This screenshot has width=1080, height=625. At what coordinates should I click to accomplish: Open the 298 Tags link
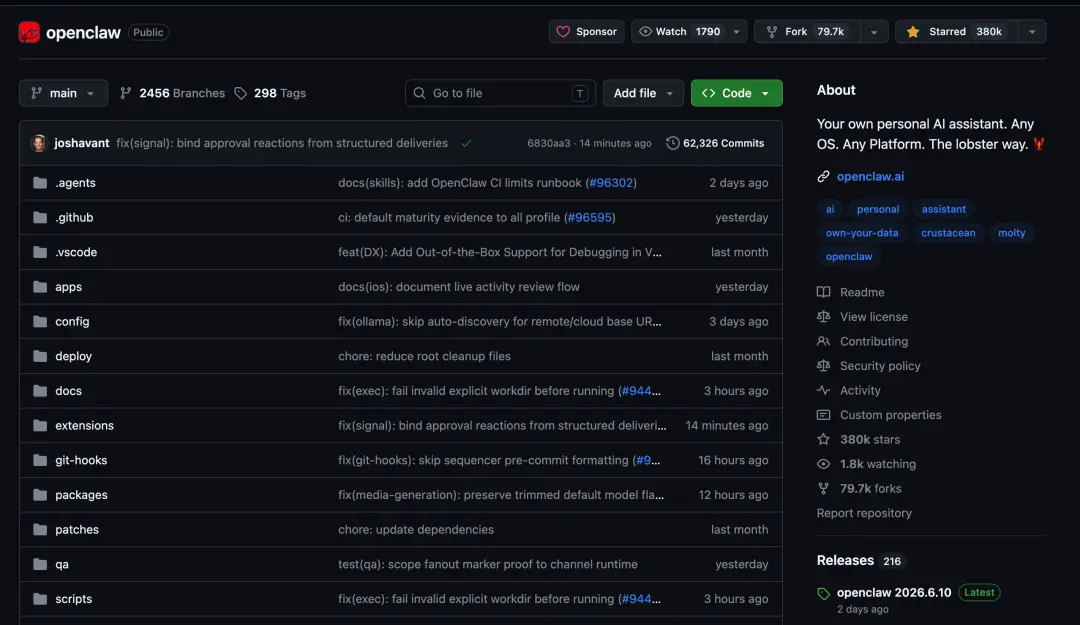click(271, 93)
